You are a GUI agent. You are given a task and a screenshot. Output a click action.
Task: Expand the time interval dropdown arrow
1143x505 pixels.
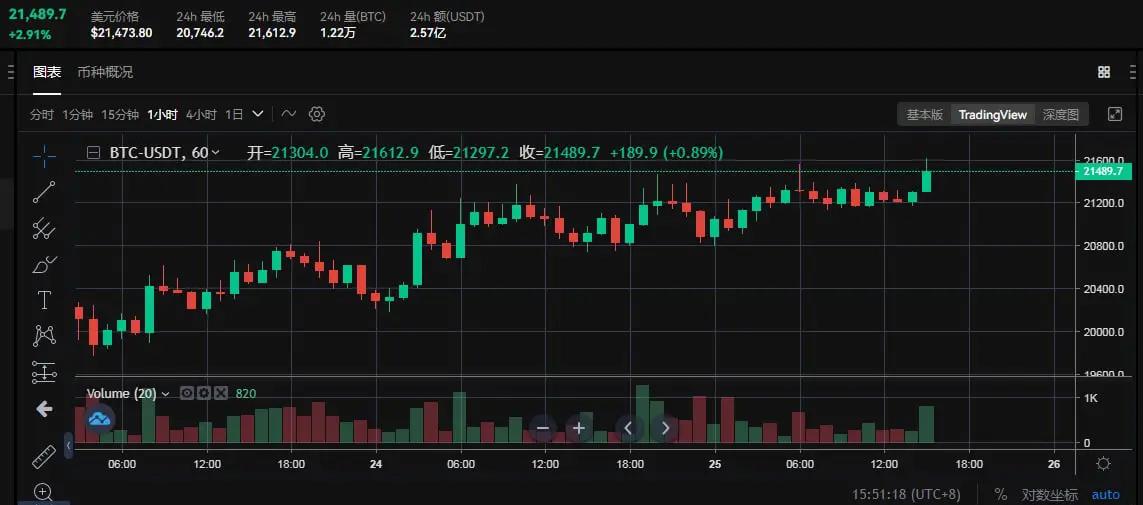pos(258,114)
